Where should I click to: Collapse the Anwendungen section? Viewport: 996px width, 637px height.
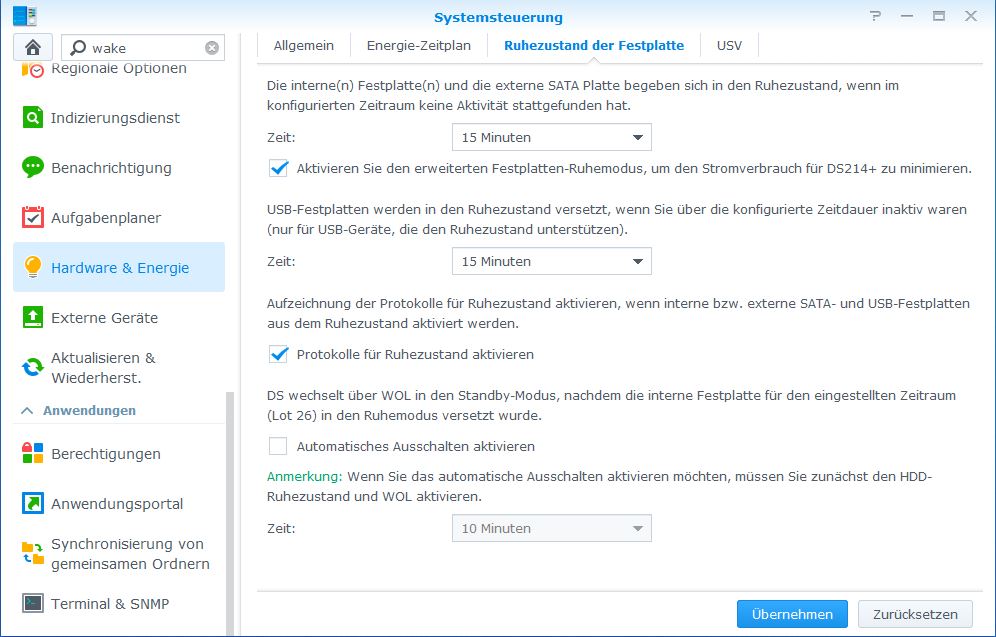pos(27,410)
